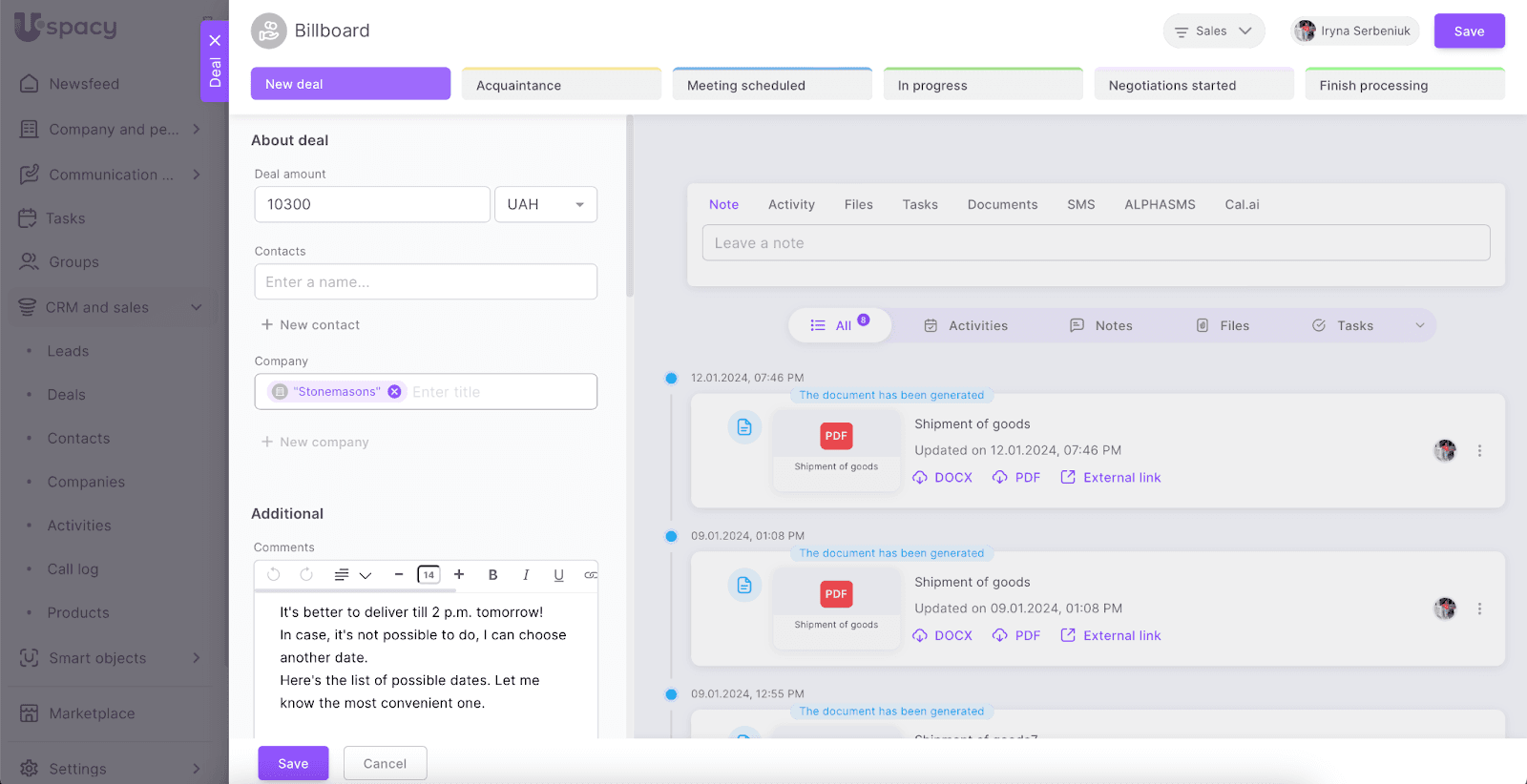Click the undo icon in Comments toolbar
This screenshot has width=1527, height=784.
click(x=274, y=575)
